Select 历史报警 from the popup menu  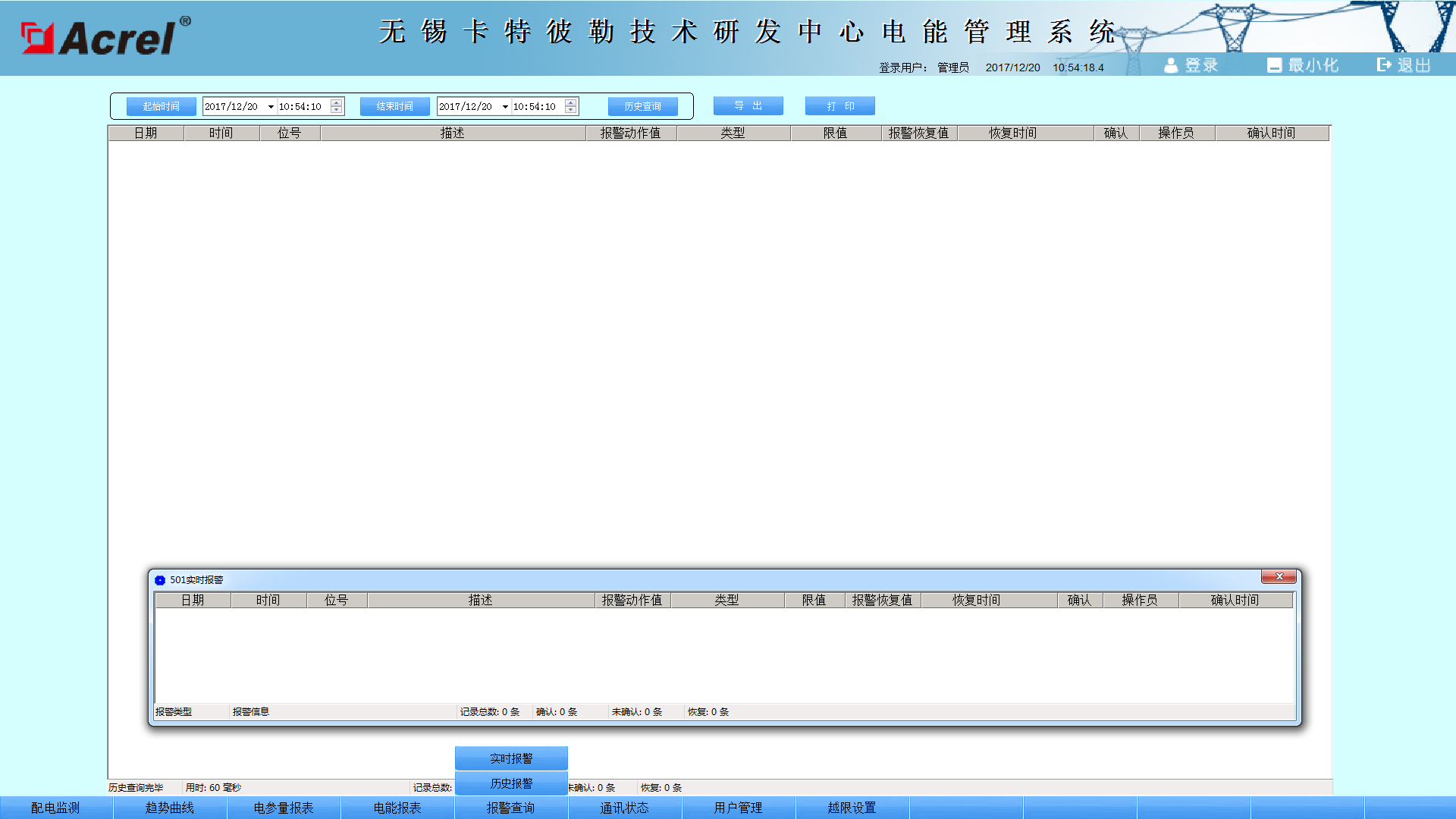click(511, 783)
